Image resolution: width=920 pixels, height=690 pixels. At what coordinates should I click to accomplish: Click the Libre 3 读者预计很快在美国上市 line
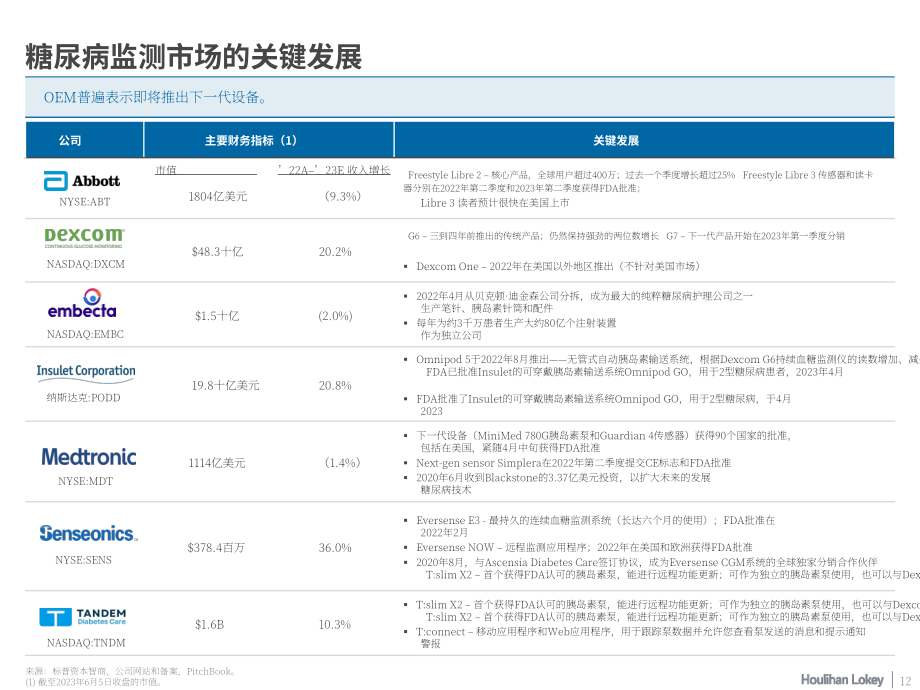point(495,203)
